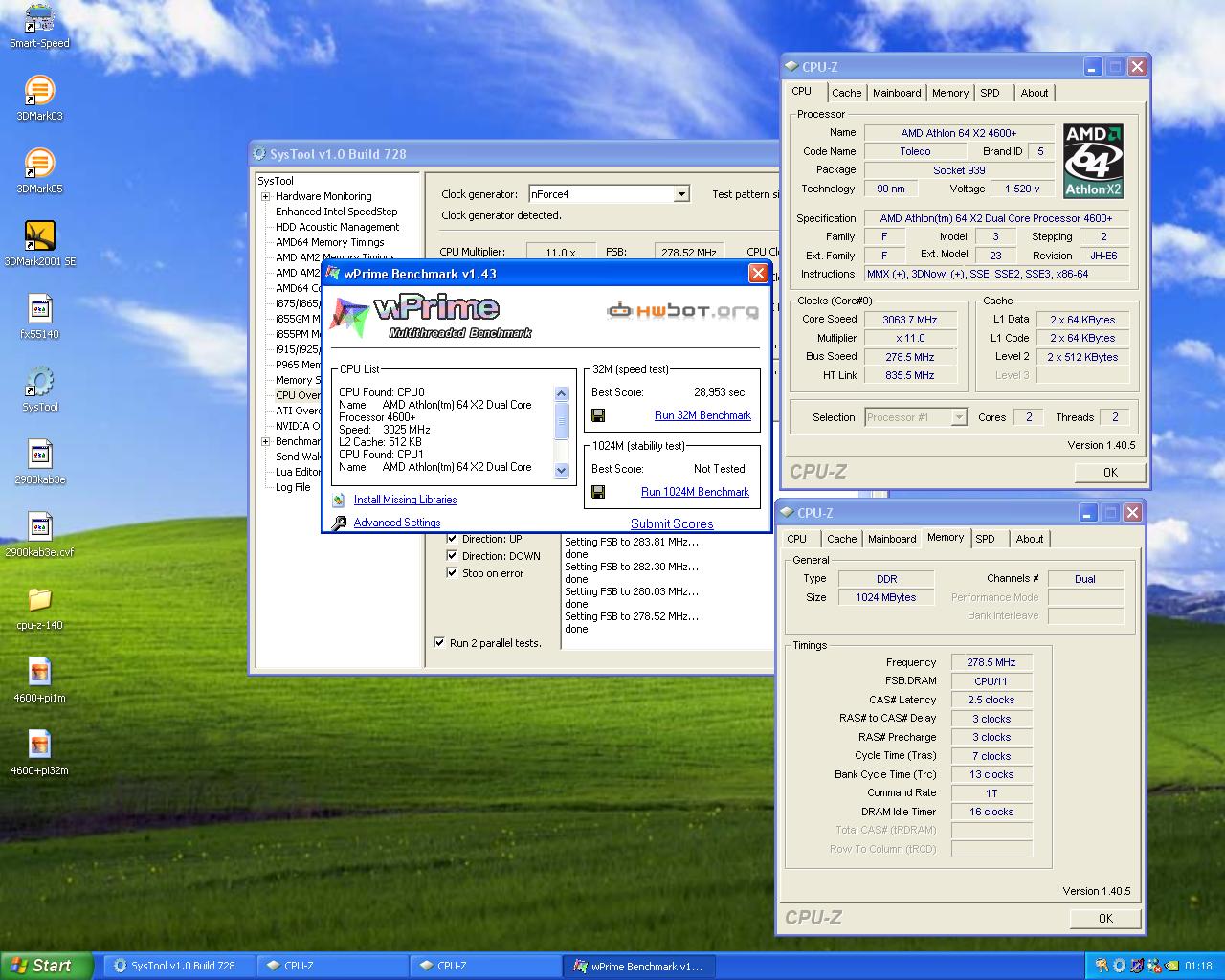Viewport: 1225px width, 980px height.
Task: Expand the Benchmark tree node in SysTool
Action: (x=266, y=441)
